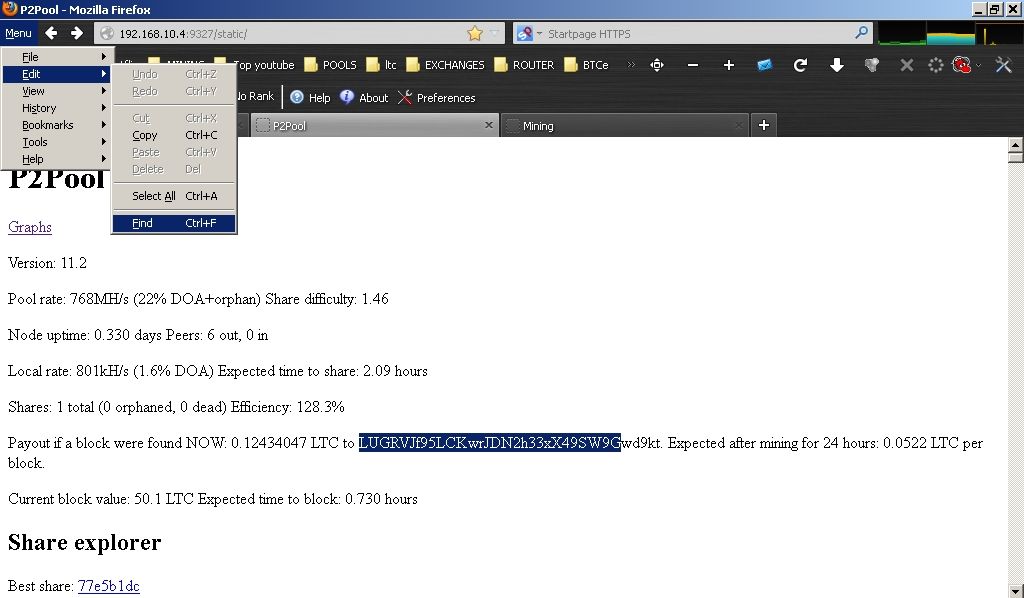Click the About info icon
Screen dimensions: 1024x598
click(x=364, y=97)
